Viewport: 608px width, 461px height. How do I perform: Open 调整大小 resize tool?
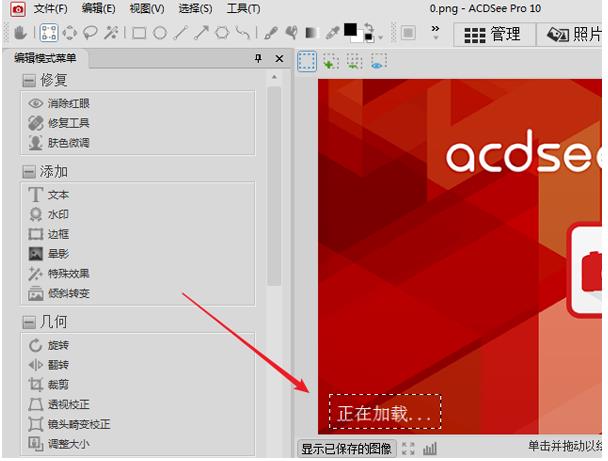coord(59,444)
